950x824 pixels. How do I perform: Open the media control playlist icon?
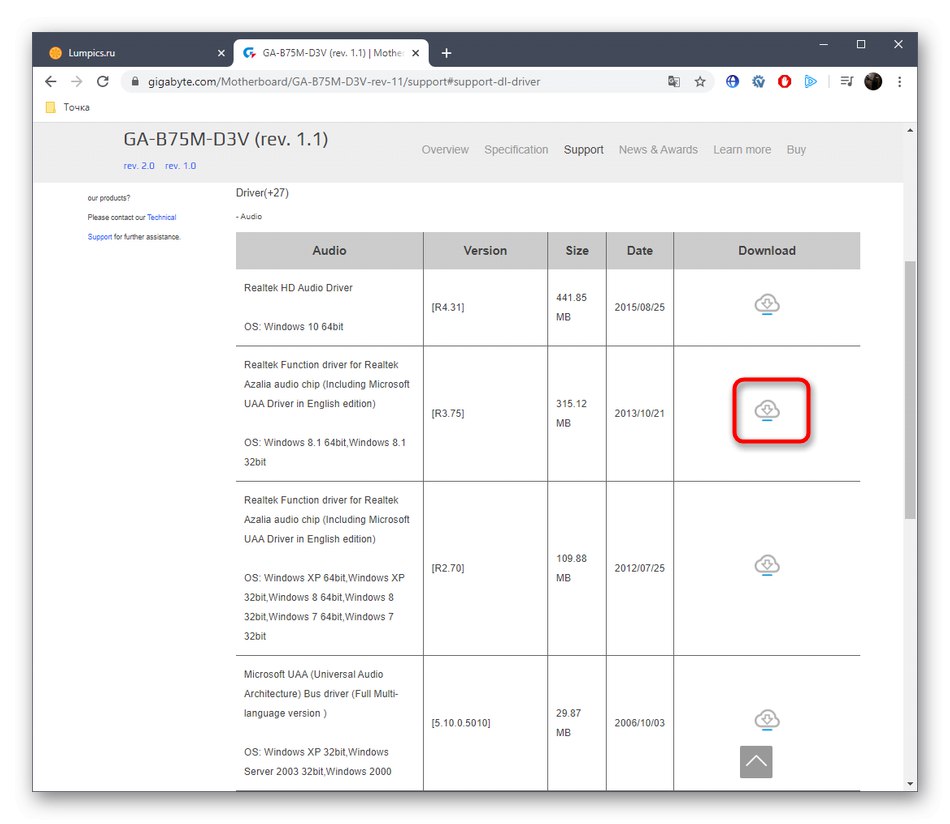click(847, 81)
